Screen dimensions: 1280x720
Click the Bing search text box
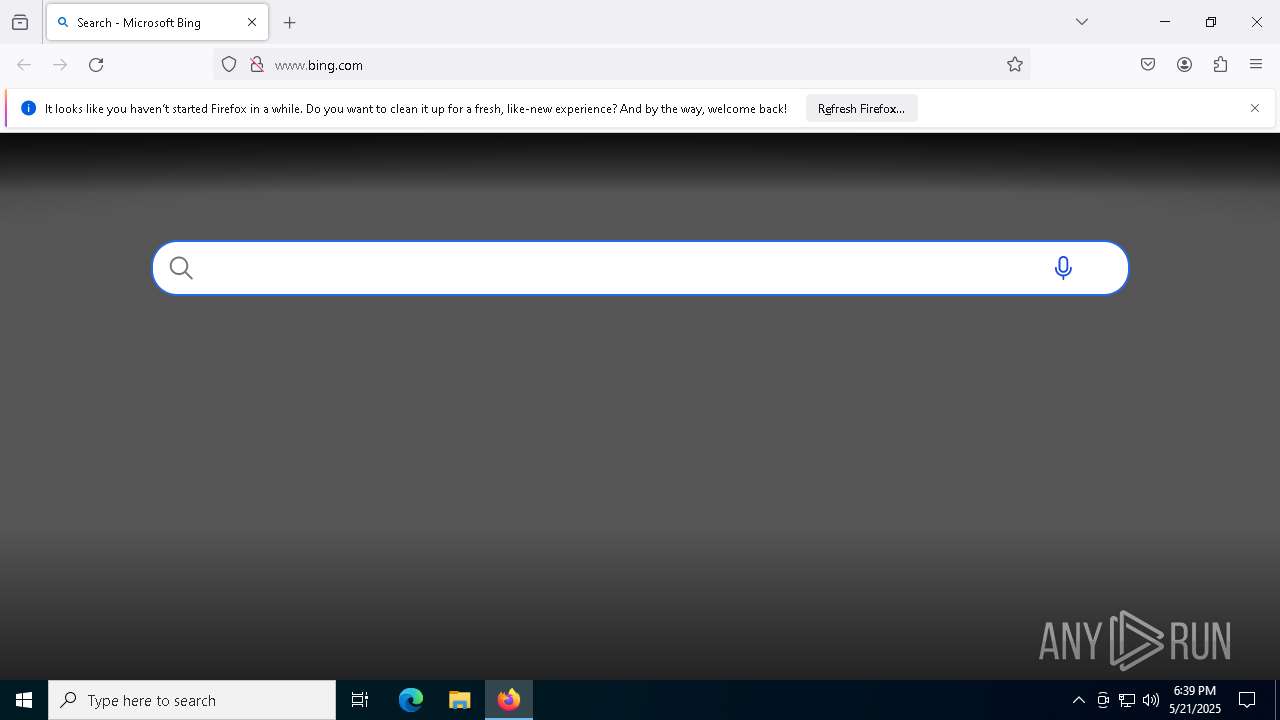[640, 268]
